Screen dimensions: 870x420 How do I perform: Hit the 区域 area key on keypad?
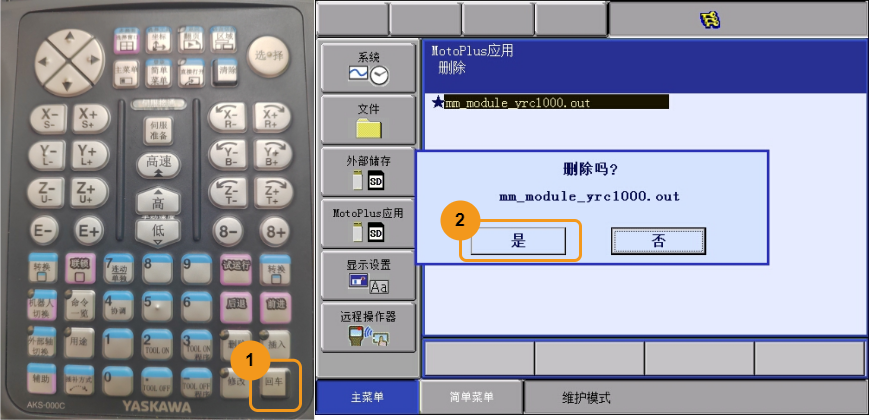223,39
